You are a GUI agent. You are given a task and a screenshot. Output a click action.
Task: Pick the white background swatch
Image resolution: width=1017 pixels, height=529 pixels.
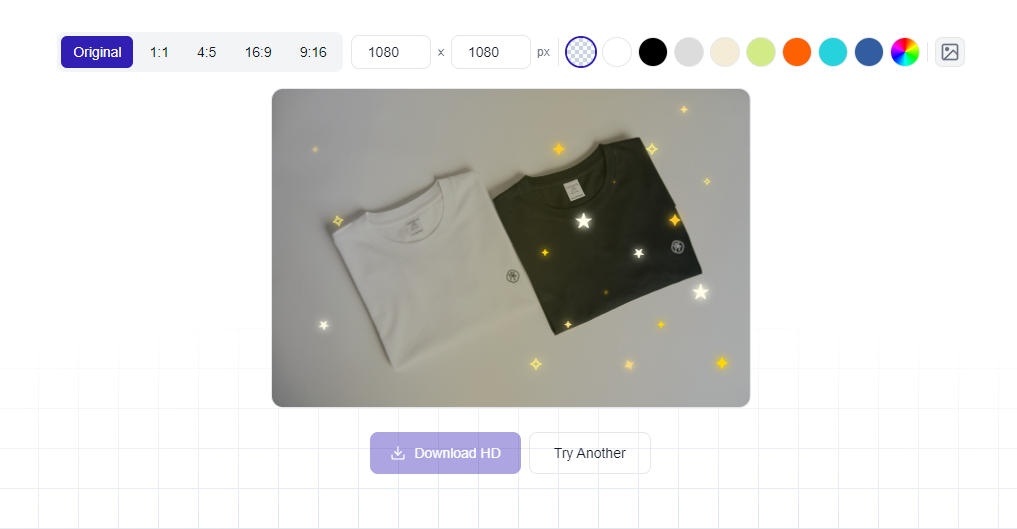pyautogui.click(x=617, y=52)
